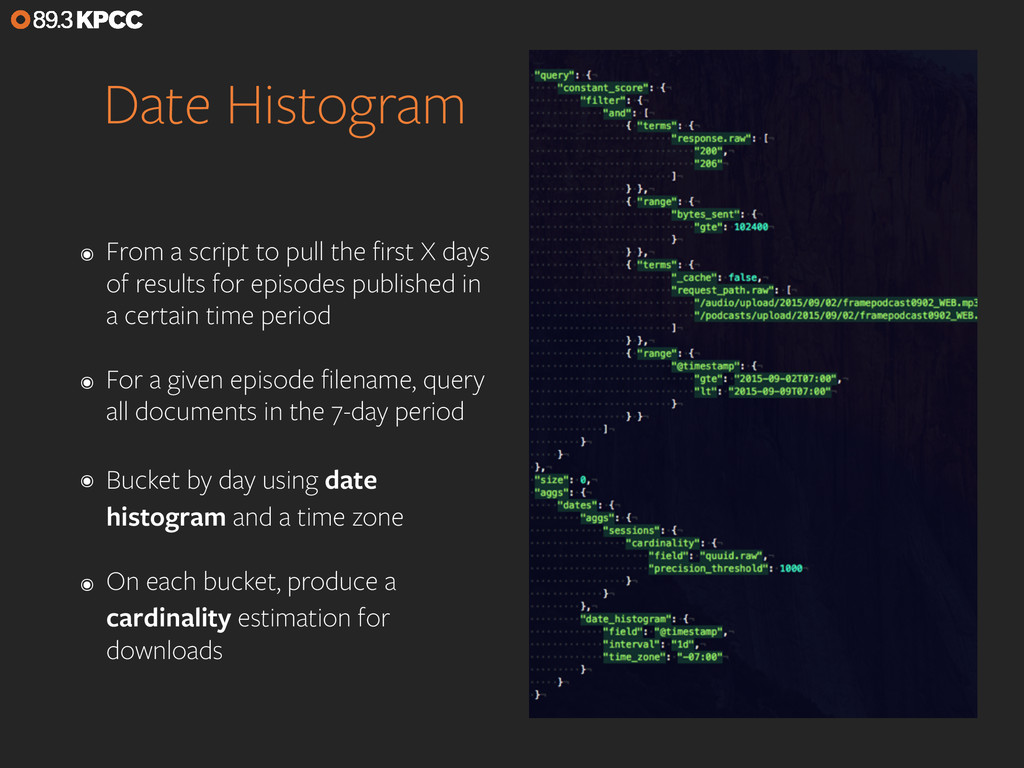Click the "request_path.raw" key

723,290
